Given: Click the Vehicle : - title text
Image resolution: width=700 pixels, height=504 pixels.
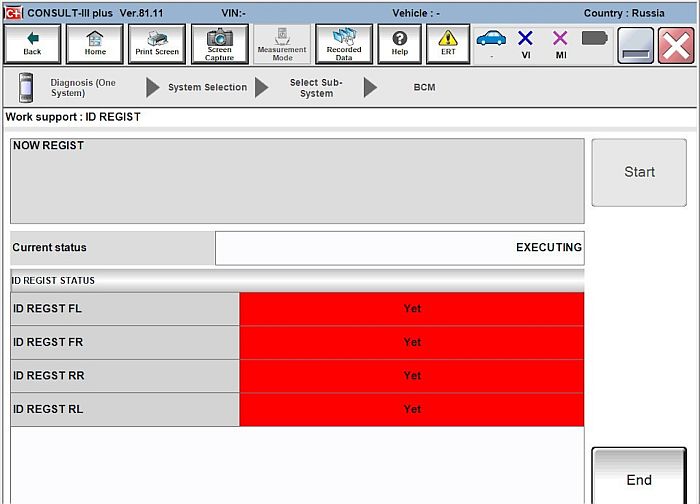Looking at the screenshot, I should 416,13.
